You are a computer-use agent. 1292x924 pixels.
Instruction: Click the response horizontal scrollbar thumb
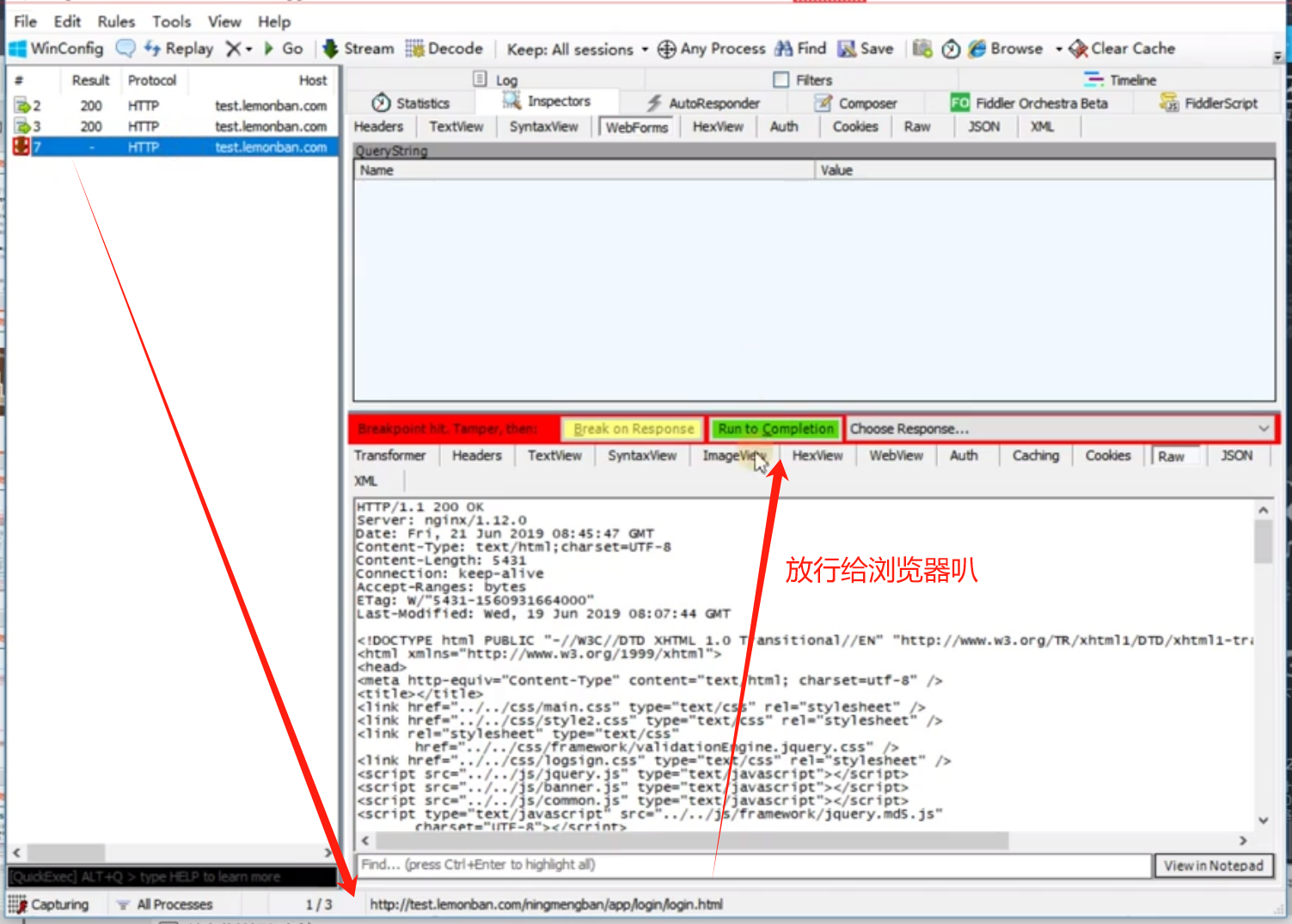pos(692,841)
